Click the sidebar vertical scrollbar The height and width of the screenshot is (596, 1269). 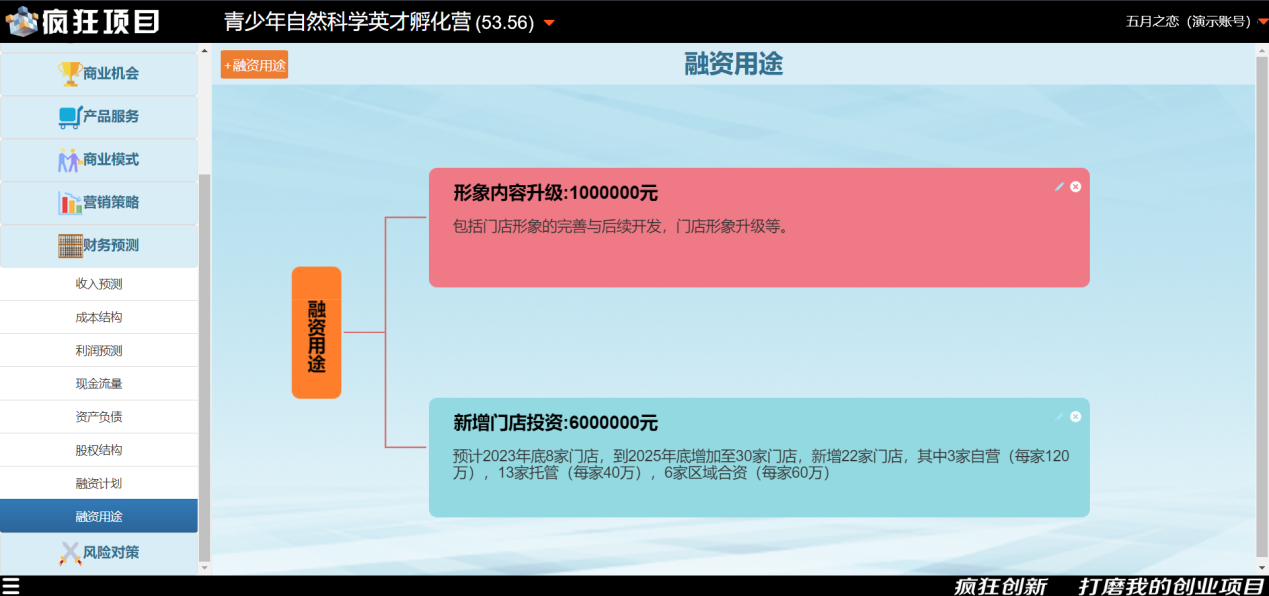[x=205, y=360]
